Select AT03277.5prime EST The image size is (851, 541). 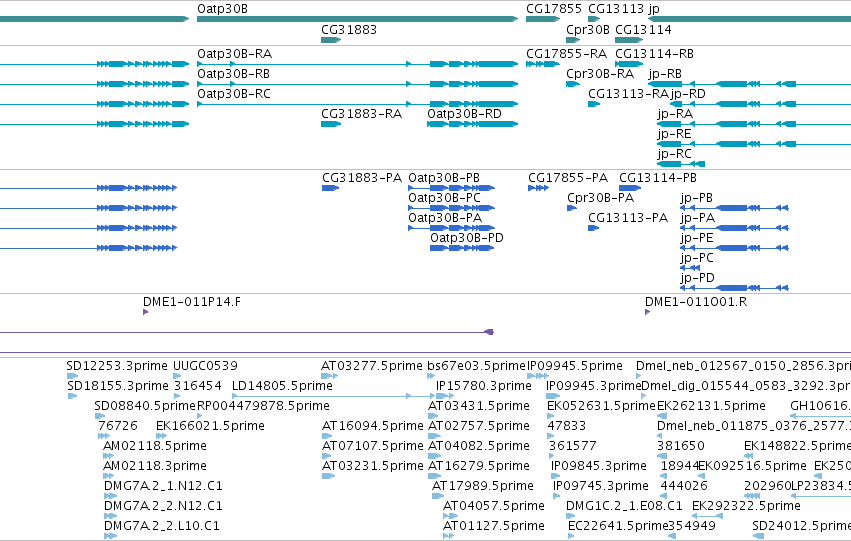tap(329, 376)
